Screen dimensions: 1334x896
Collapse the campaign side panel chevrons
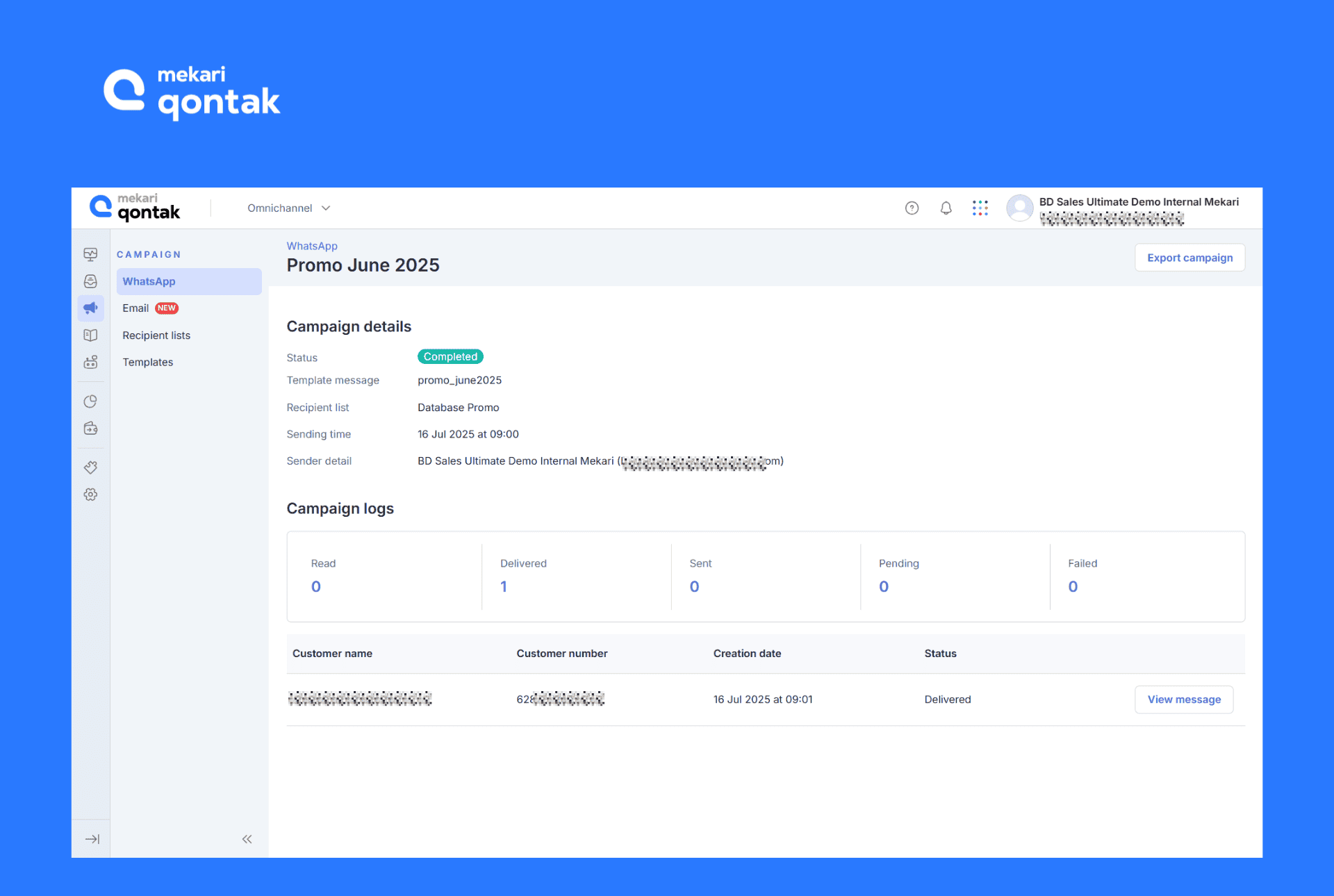coord(247,839)
